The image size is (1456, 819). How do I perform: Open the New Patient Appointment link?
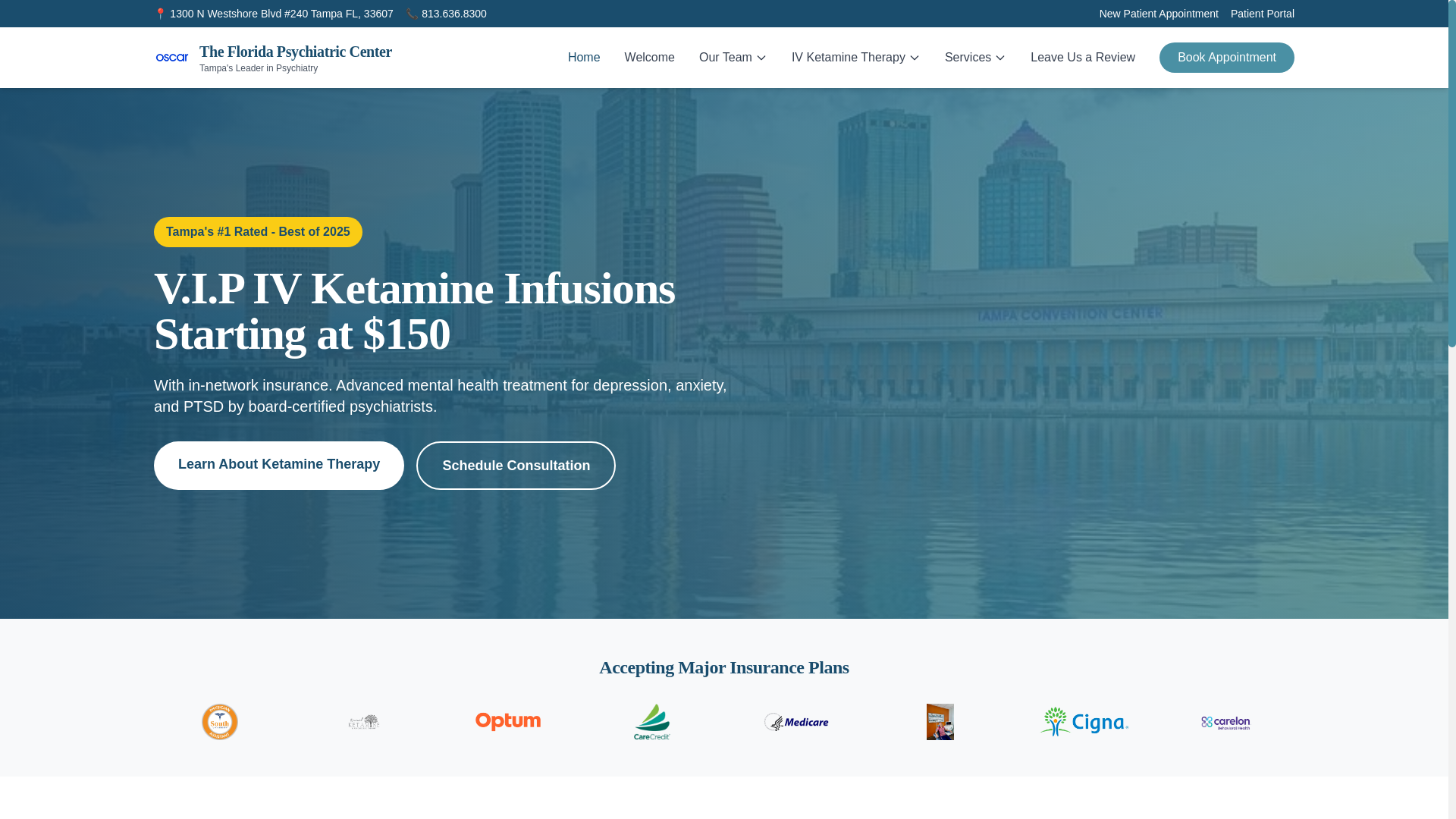click(1159, 14)
